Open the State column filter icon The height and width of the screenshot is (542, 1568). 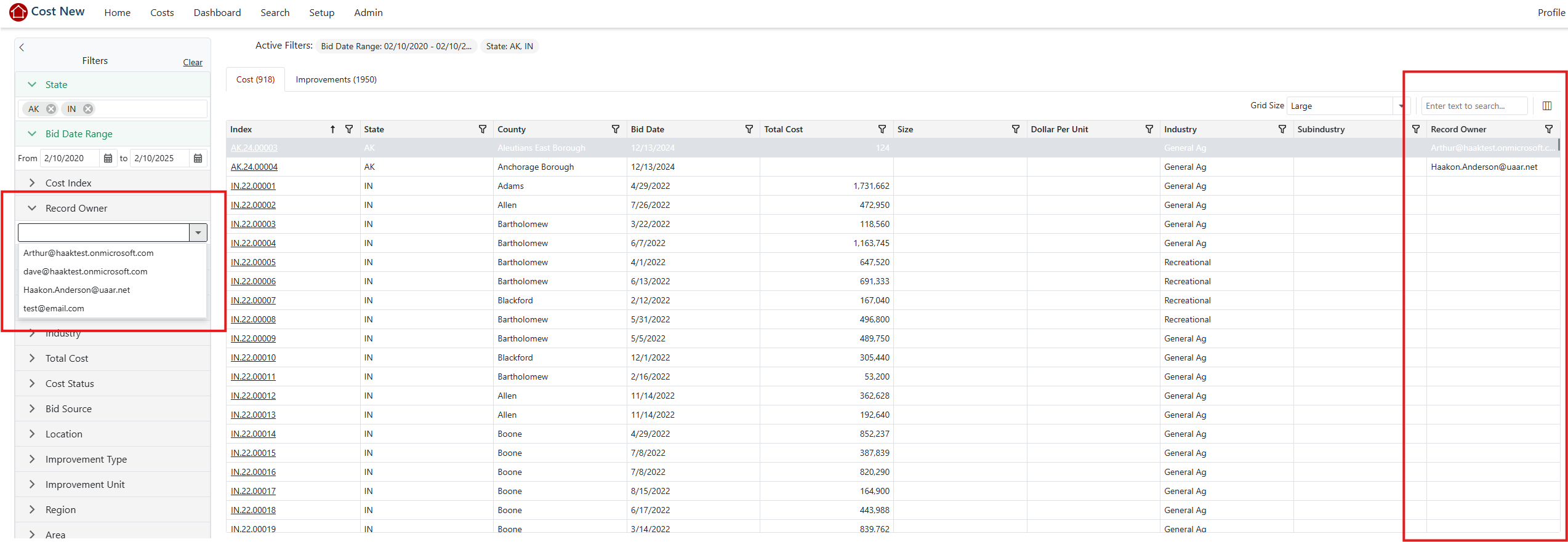pos(482,129)
